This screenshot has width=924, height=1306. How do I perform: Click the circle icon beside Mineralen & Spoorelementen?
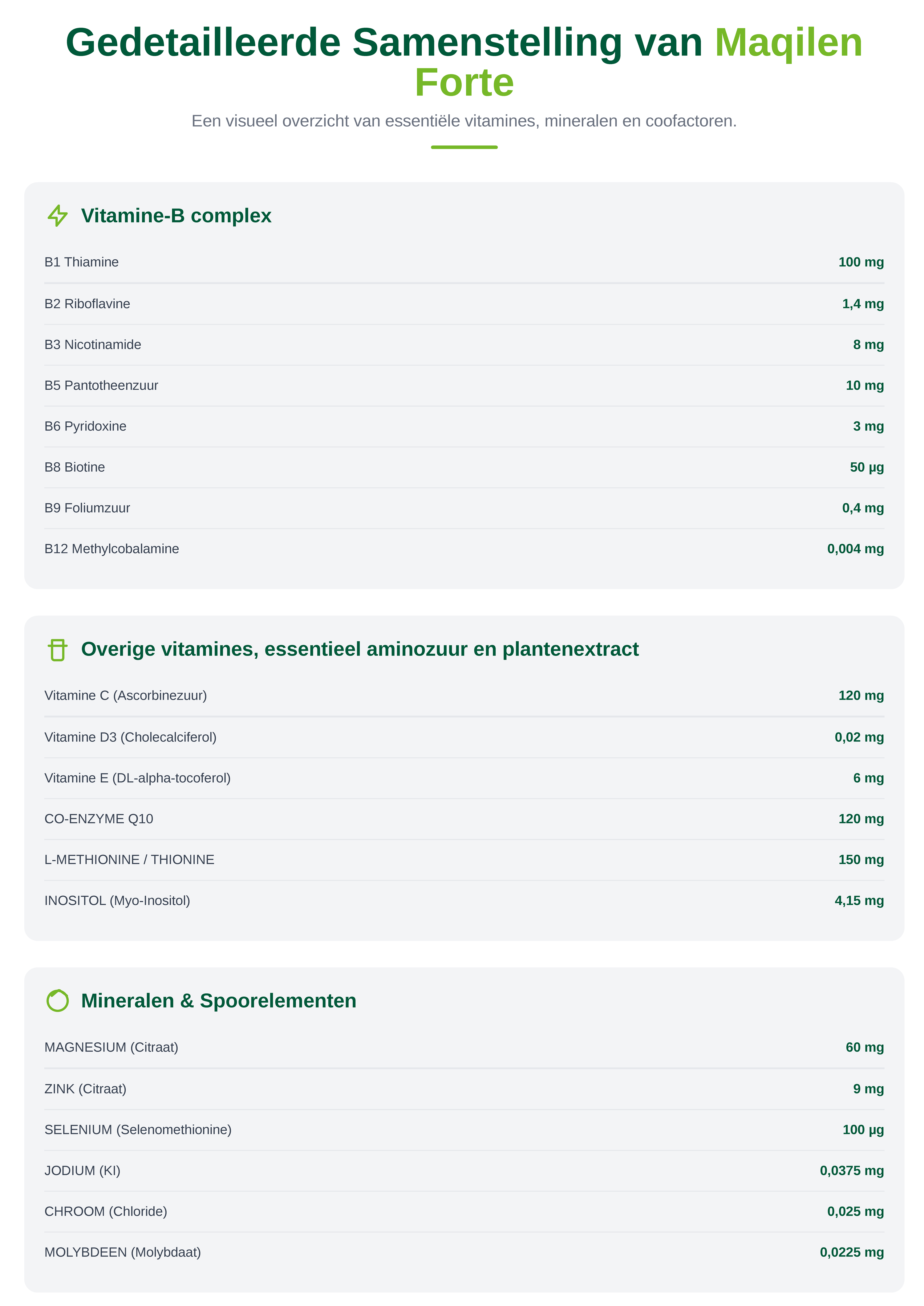pos(58,1001)
